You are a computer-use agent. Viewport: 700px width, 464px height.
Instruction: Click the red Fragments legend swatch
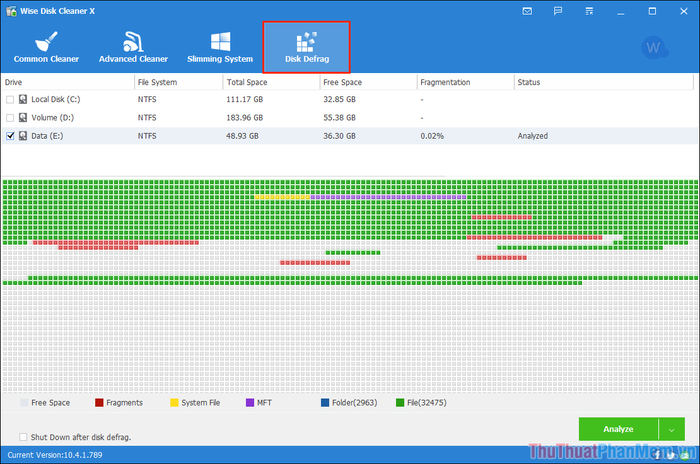click(x=100, y=403)
